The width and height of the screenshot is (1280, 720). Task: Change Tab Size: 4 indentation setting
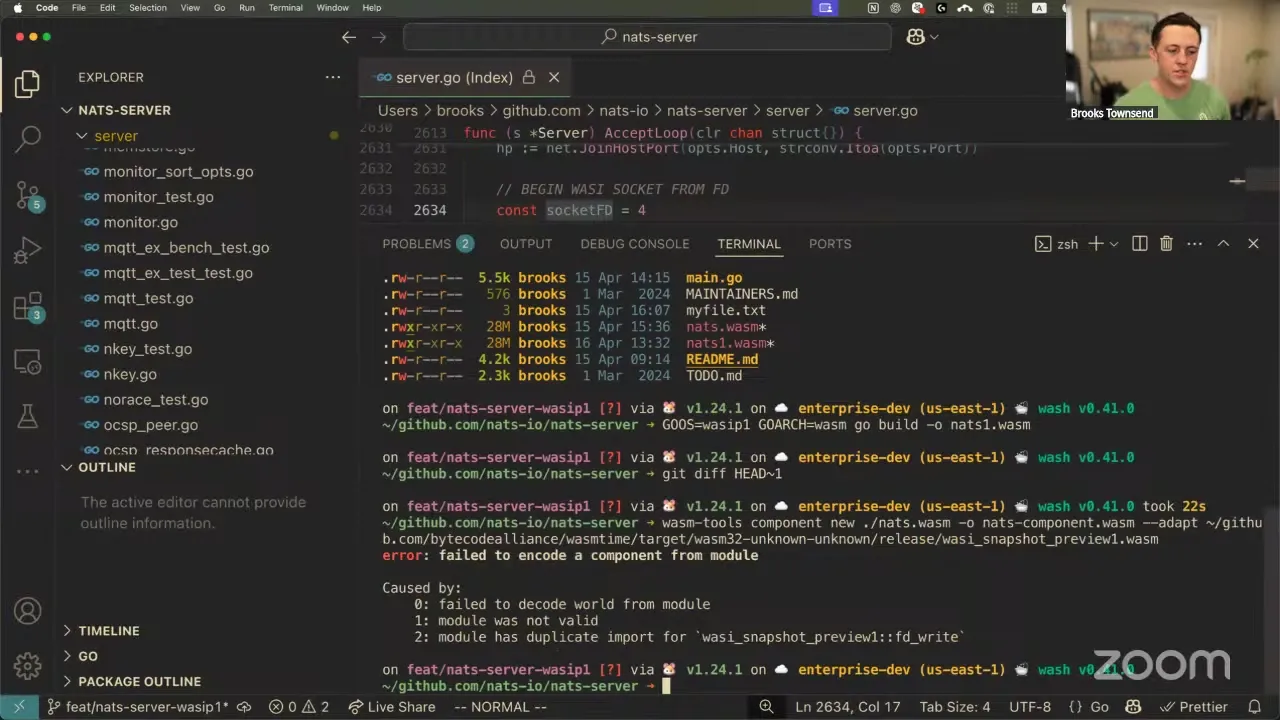(955, 707)
